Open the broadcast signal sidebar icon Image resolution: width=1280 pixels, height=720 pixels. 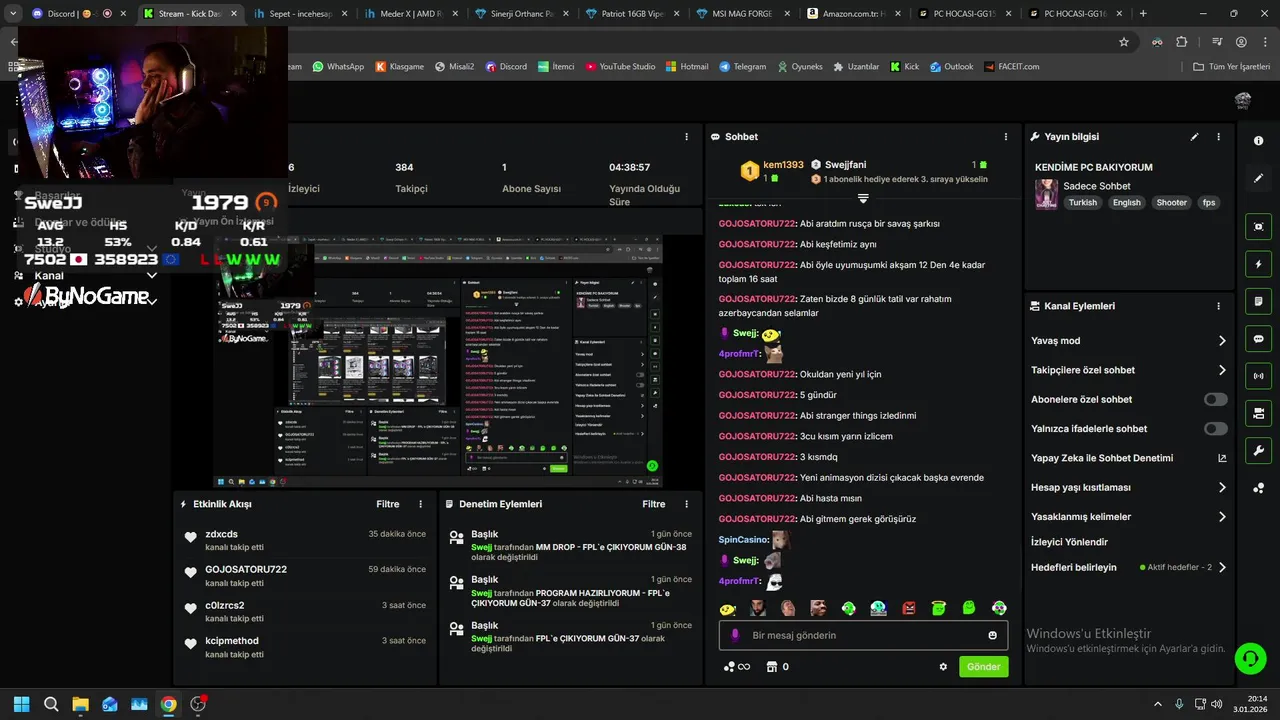click(1258, 376)
